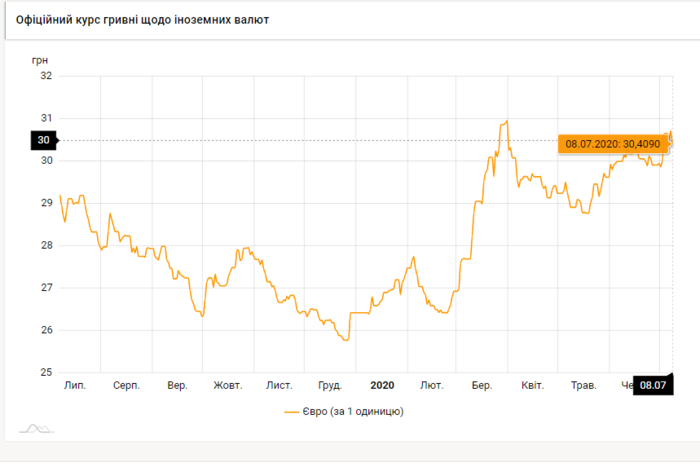Click the Жовт. month label
700x467 pixels.
(228, 385)
